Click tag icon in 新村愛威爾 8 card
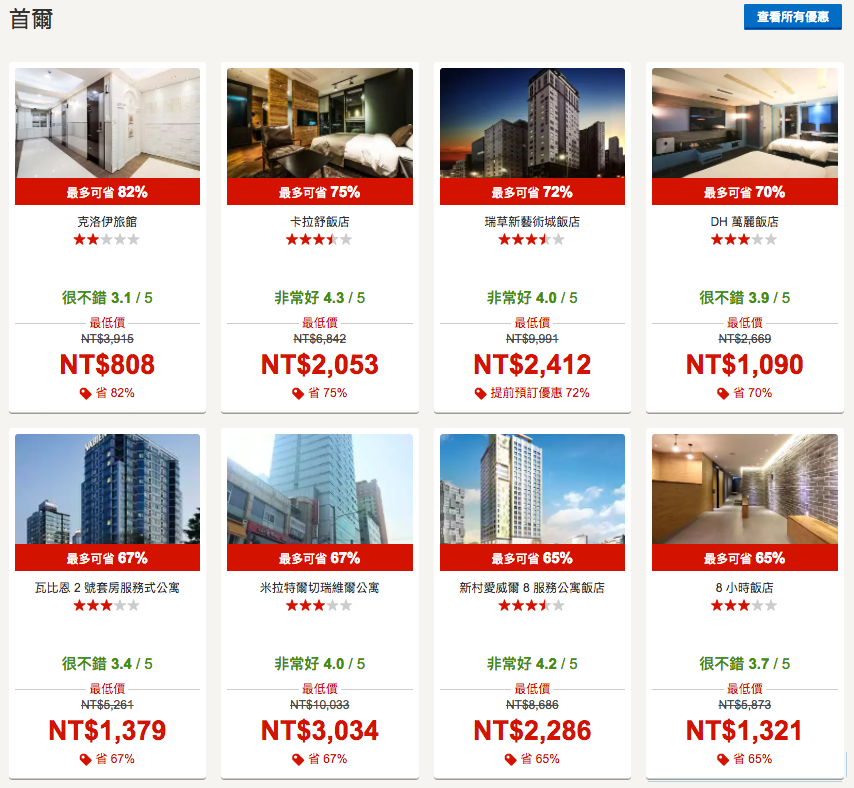 click(510, 759)
